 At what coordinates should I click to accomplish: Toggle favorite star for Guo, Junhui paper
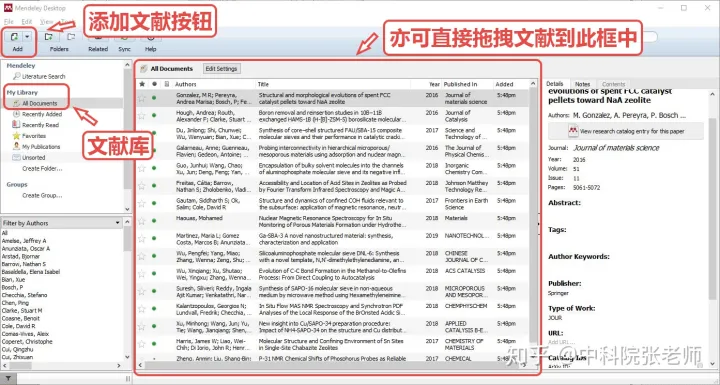tap(142, 169)
